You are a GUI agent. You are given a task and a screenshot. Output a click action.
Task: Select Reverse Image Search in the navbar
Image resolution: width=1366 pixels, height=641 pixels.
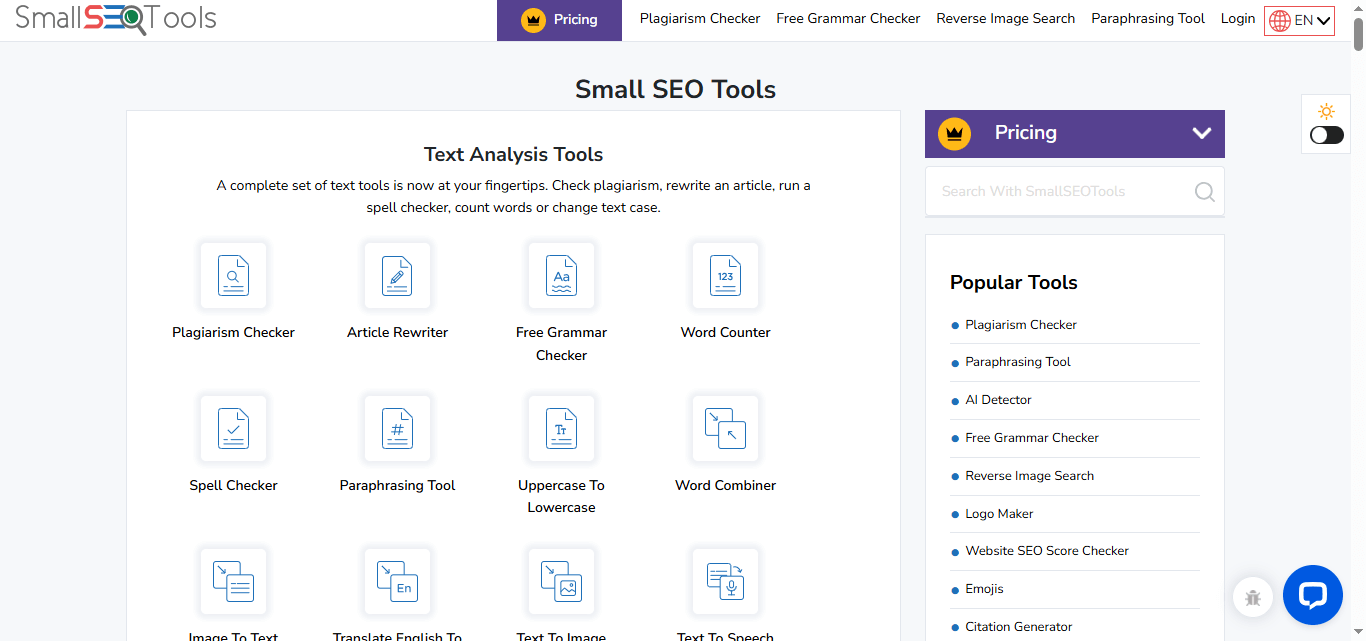(1005, 18)
